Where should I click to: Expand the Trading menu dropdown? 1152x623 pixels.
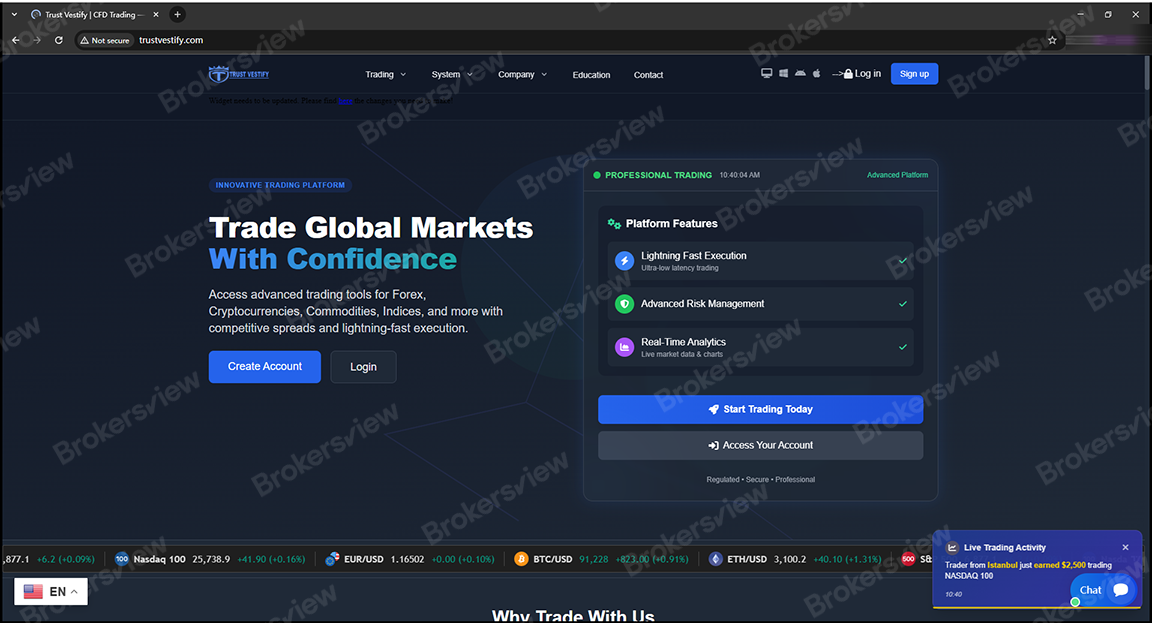pos(385,74)
